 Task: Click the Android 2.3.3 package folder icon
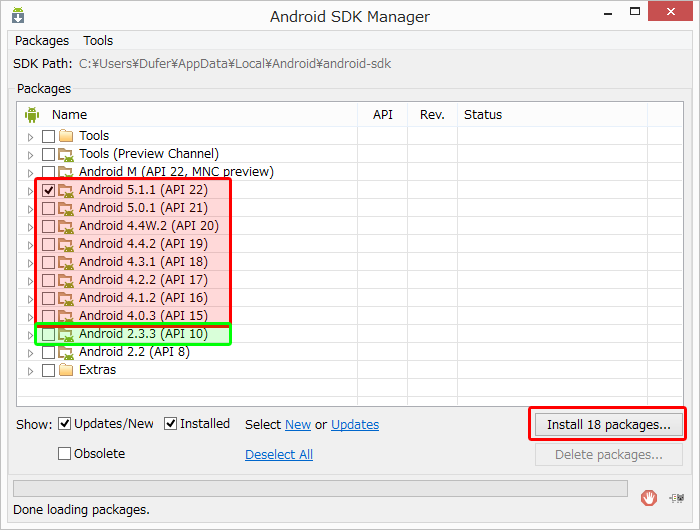(x=66, y=334)
